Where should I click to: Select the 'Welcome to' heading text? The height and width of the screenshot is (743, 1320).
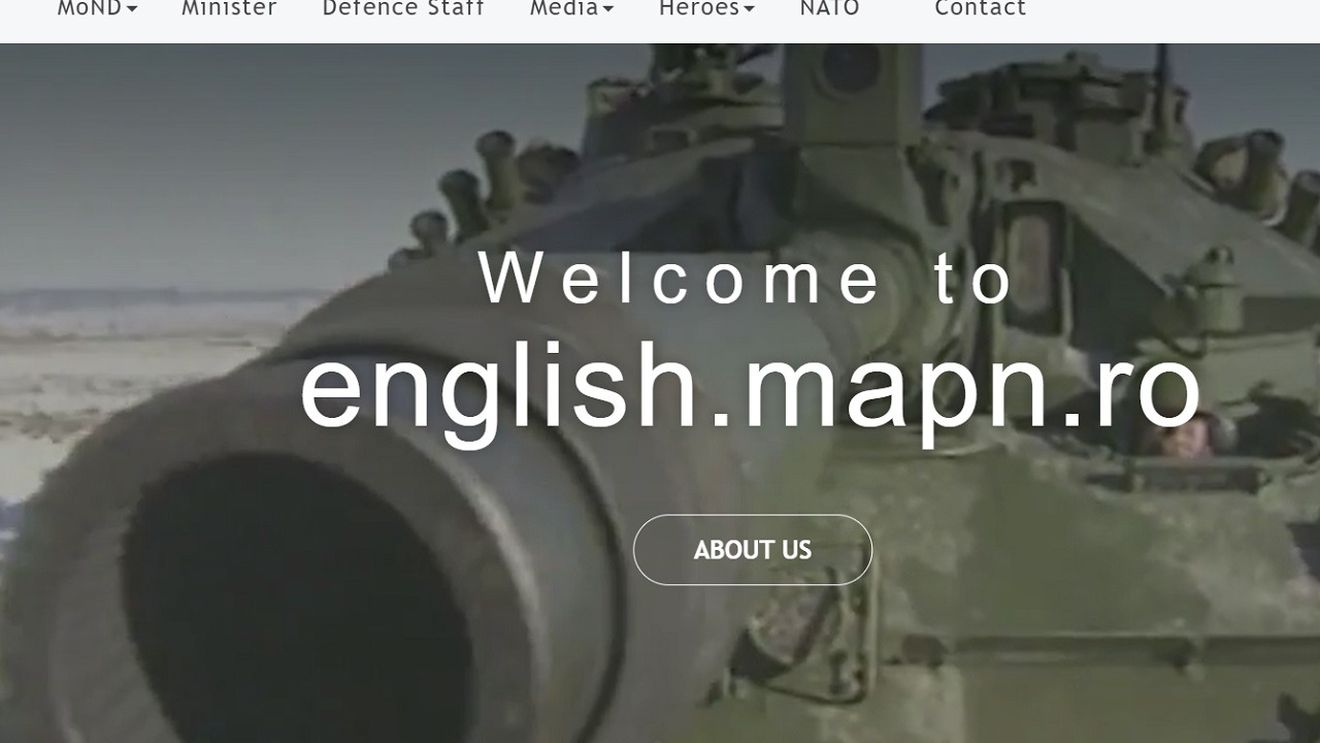tap(748, 279)
